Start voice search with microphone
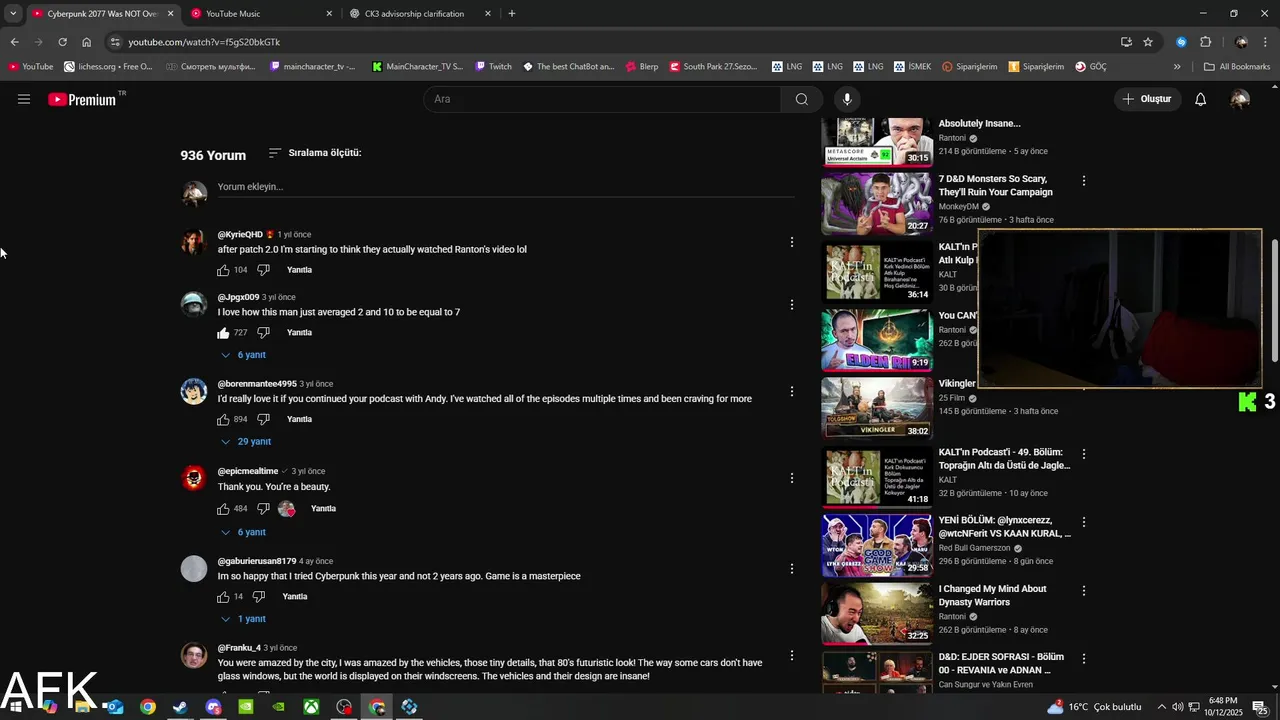The width and height of the screenshot is (1280, 720). coord(847,99)
